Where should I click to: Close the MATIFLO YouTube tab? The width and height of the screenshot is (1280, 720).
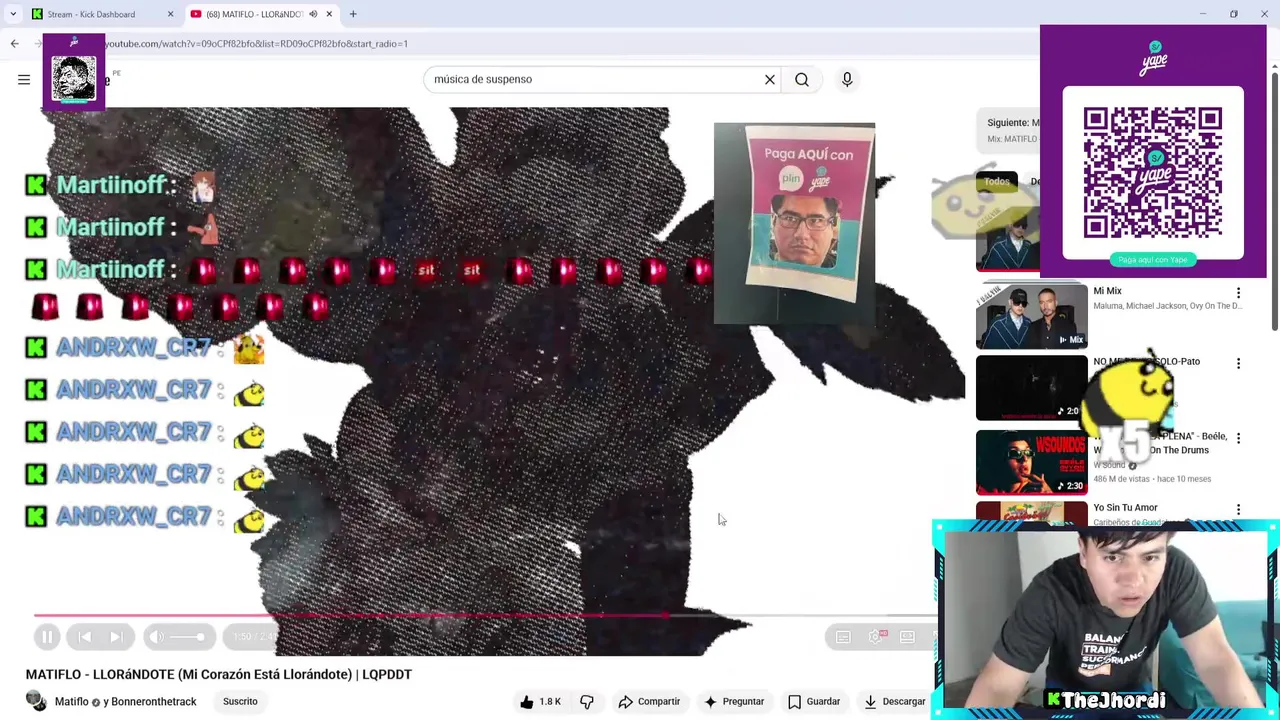(x=329, y=14)
